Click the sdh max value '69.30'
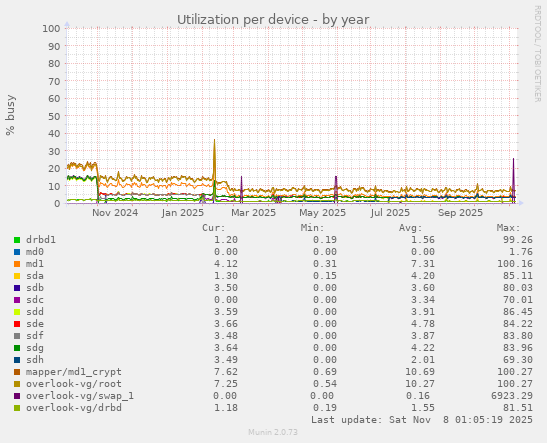 coord(518,359)
